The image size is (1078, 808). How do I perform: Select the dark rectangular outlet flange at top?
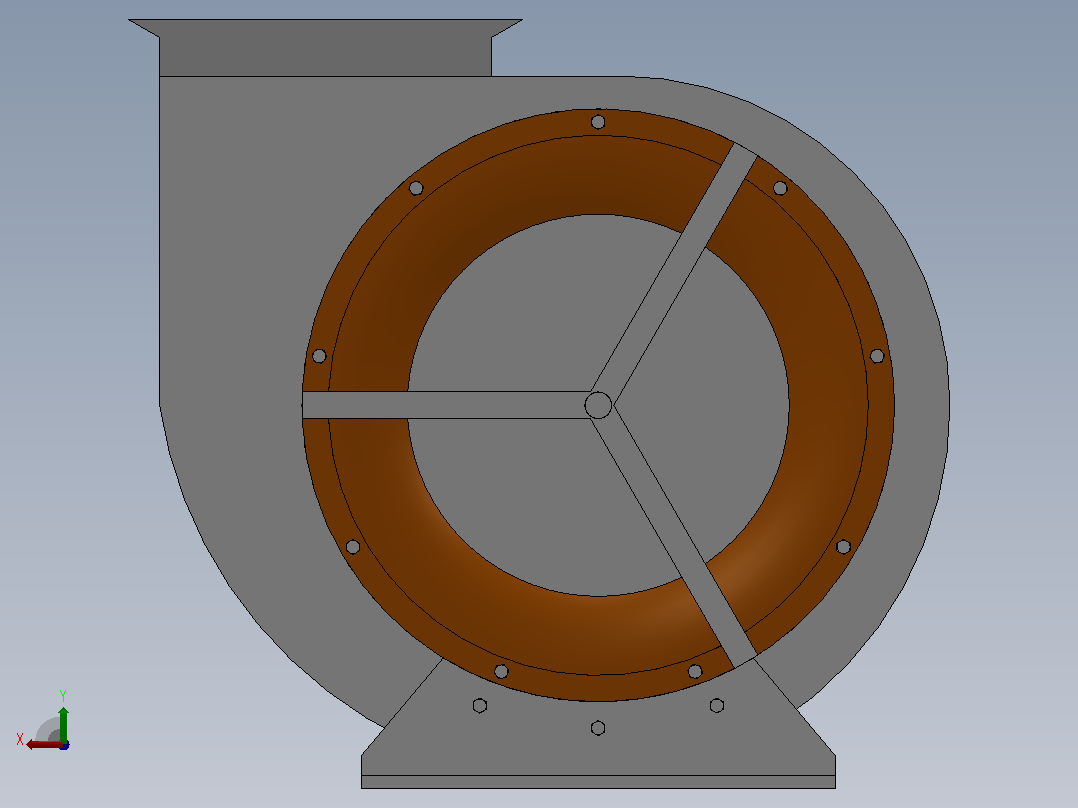[x=325, y=48]
